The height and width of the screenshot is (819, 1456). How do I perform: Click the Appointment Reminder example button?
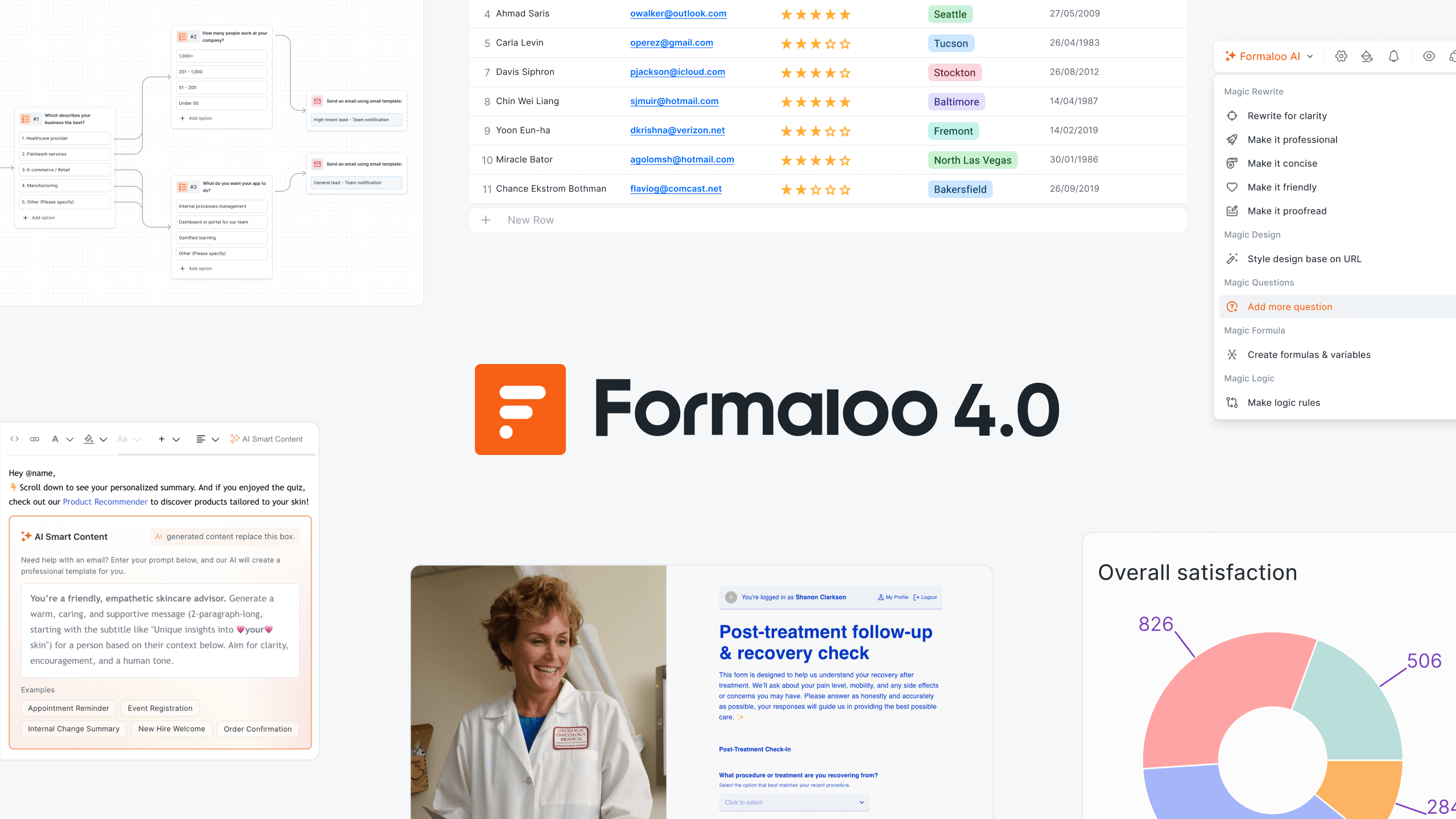click(x=68, y=708)
